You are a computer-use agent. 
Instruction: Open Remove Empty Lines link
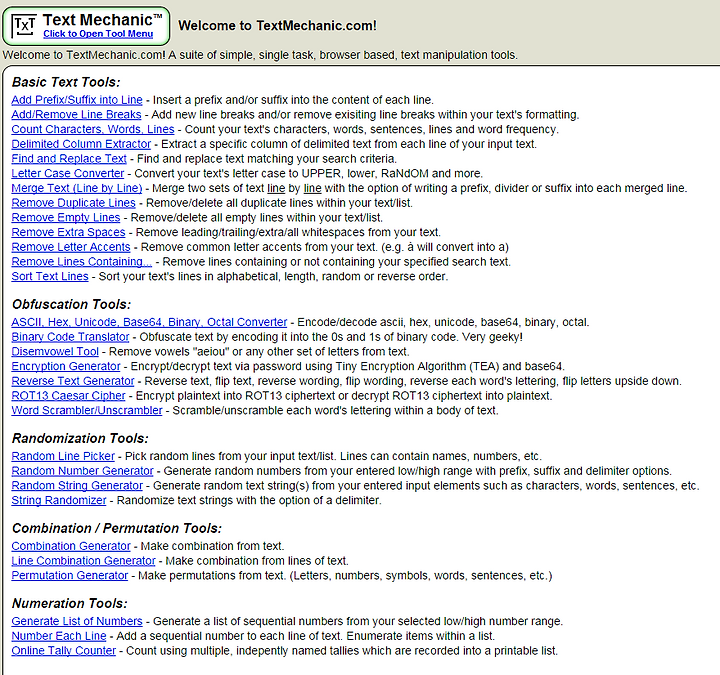[x=66, y=217]
